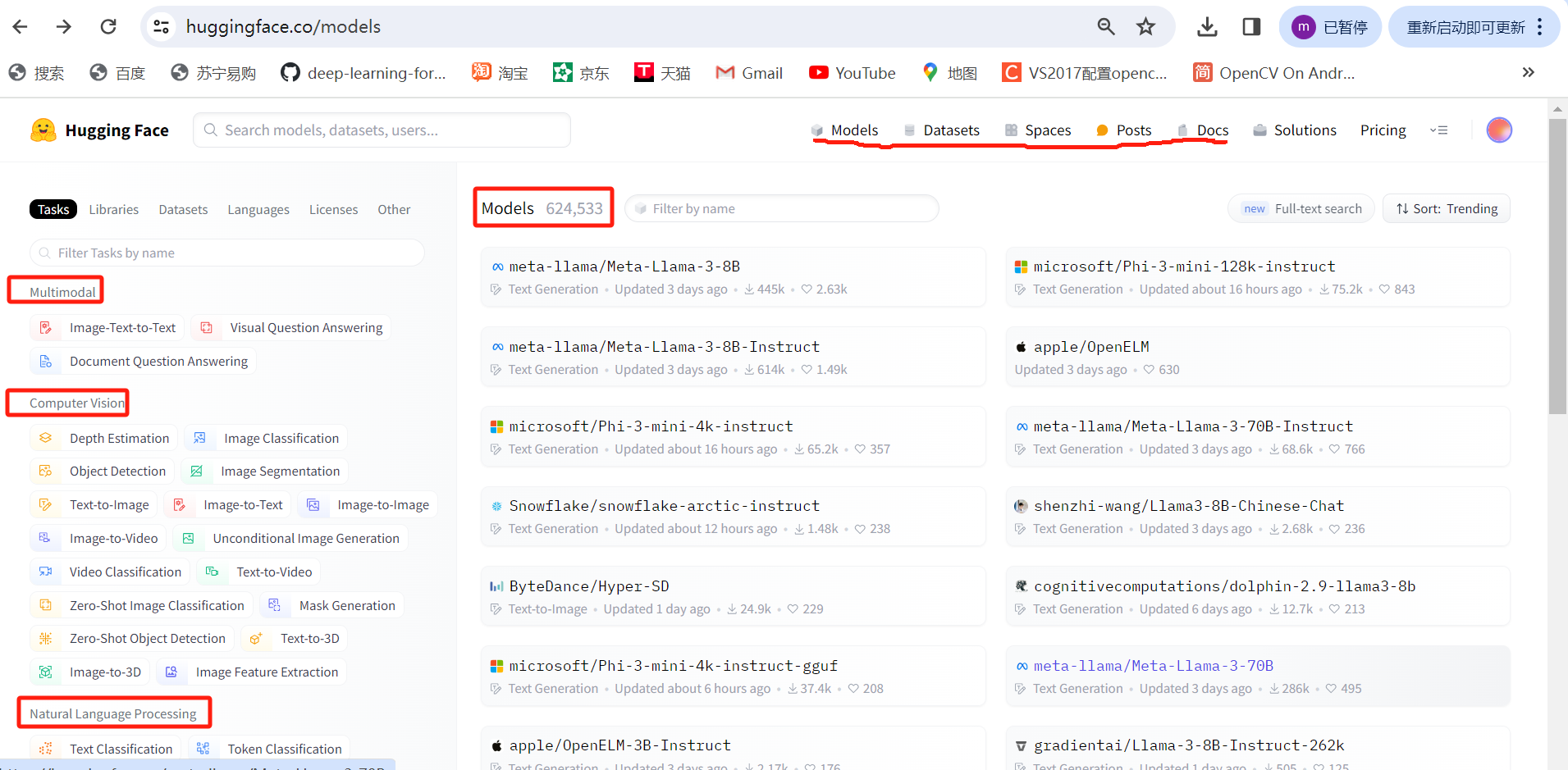The width and height of the screenshot is (1568, 770).
Task: Switch to the Languages filter tab
Action: click(258, 209)
